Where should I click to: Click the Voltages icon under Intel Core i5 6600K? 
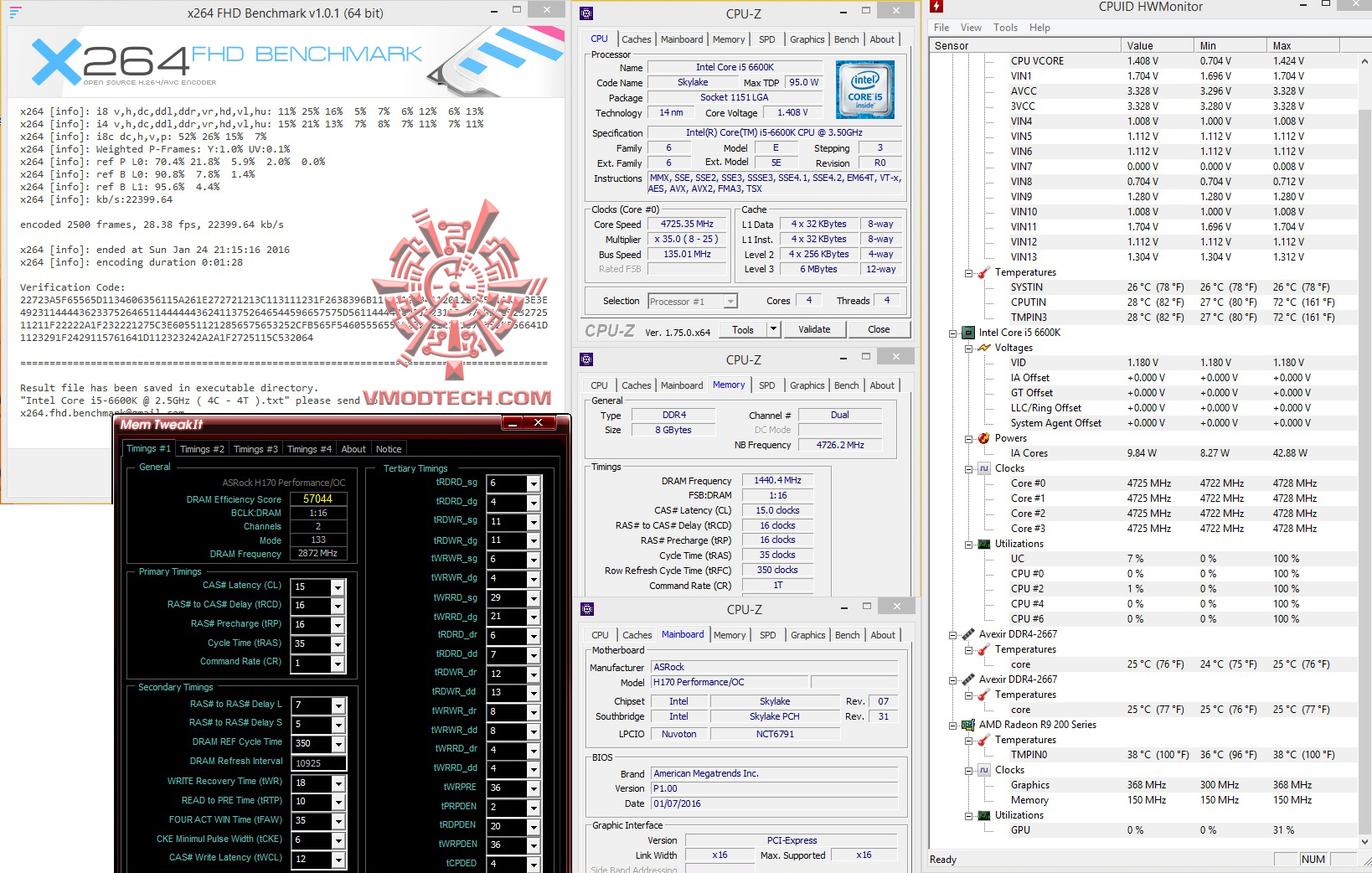tap(984, 348)
